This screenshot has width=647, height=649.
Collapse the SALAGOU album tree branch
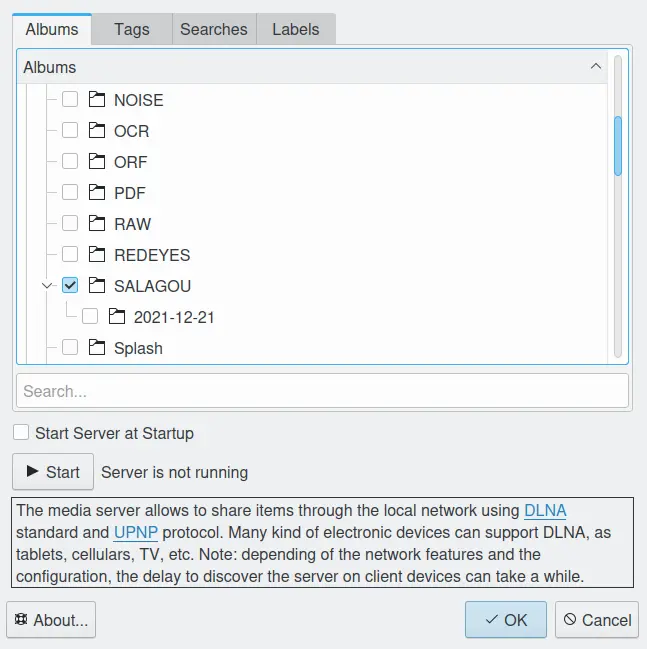(x=47, y=286)
